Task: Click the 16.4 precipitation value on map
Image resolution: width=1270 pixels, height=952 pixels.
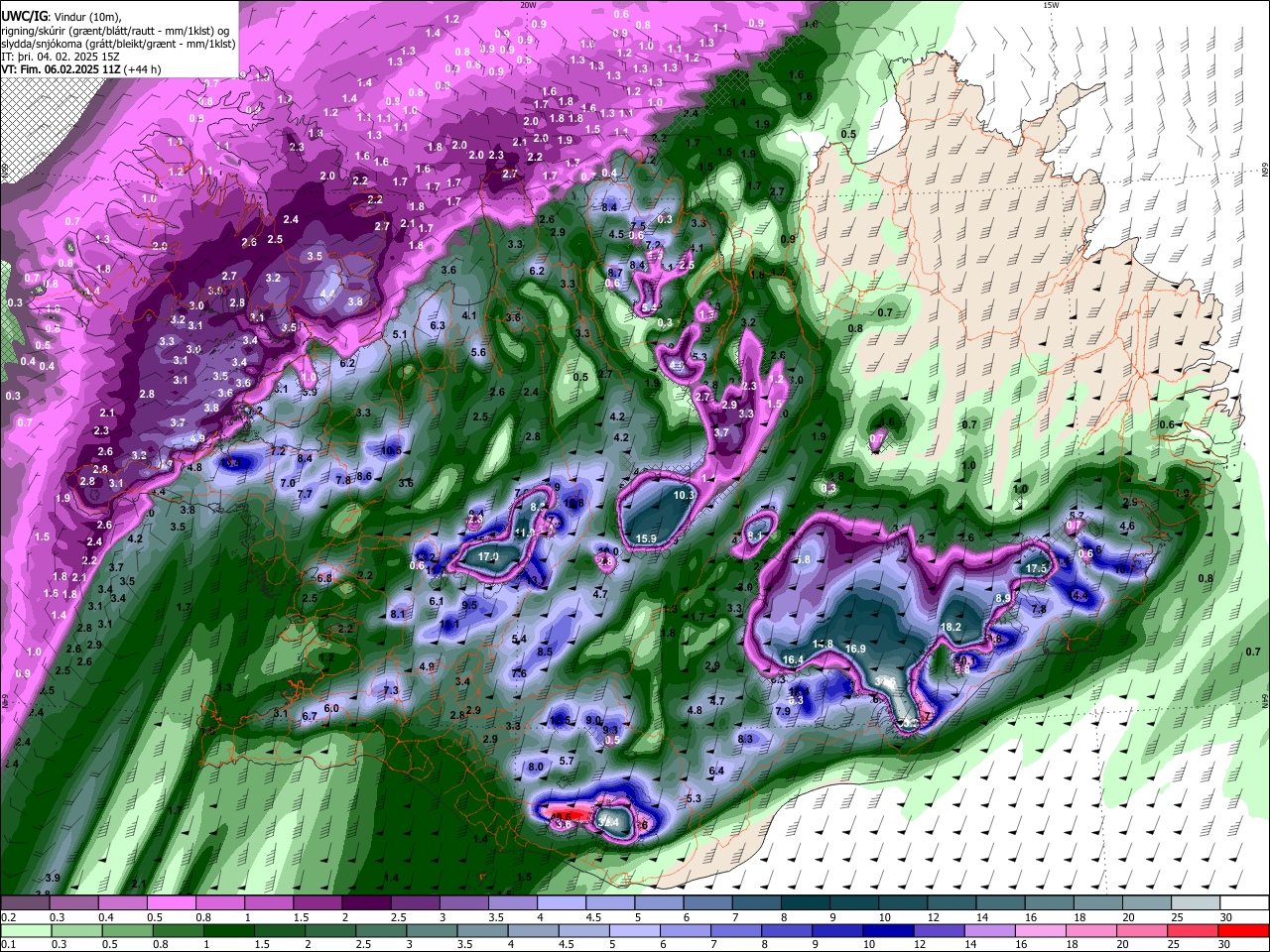Action: (x=793, y=659)
